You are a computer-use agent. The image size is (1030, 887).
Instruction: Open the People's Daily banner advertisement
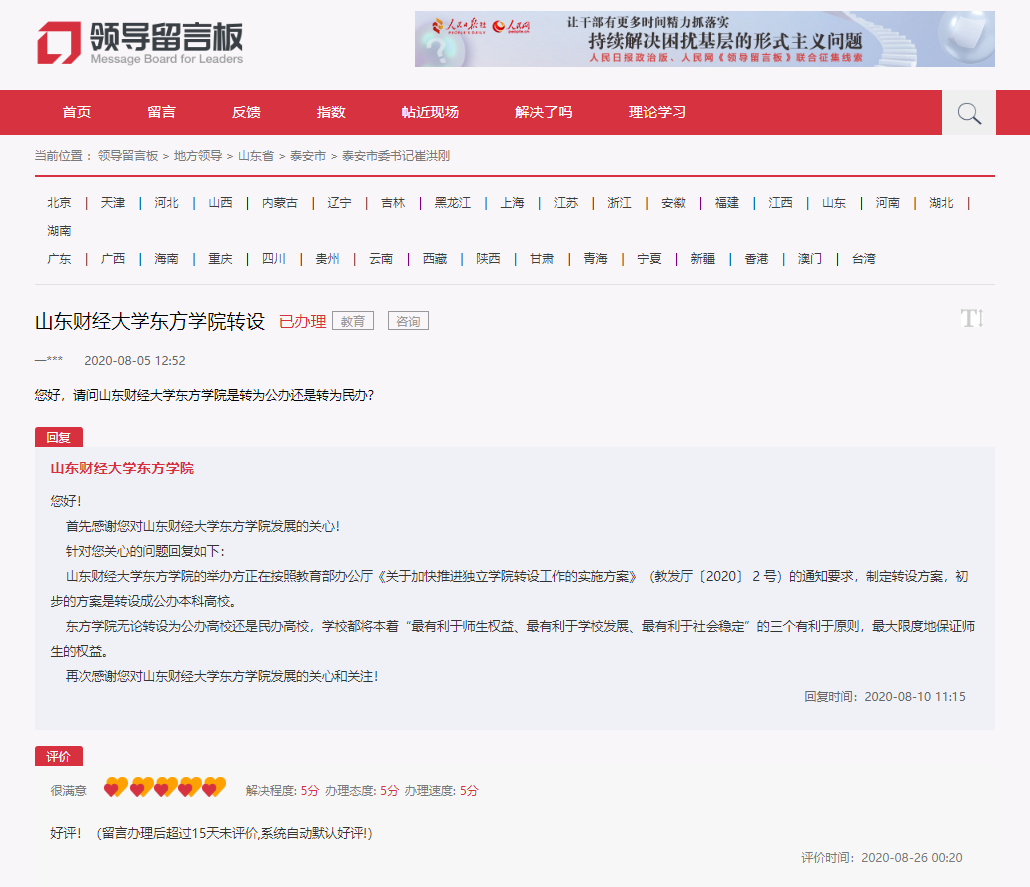pos(704,39)
